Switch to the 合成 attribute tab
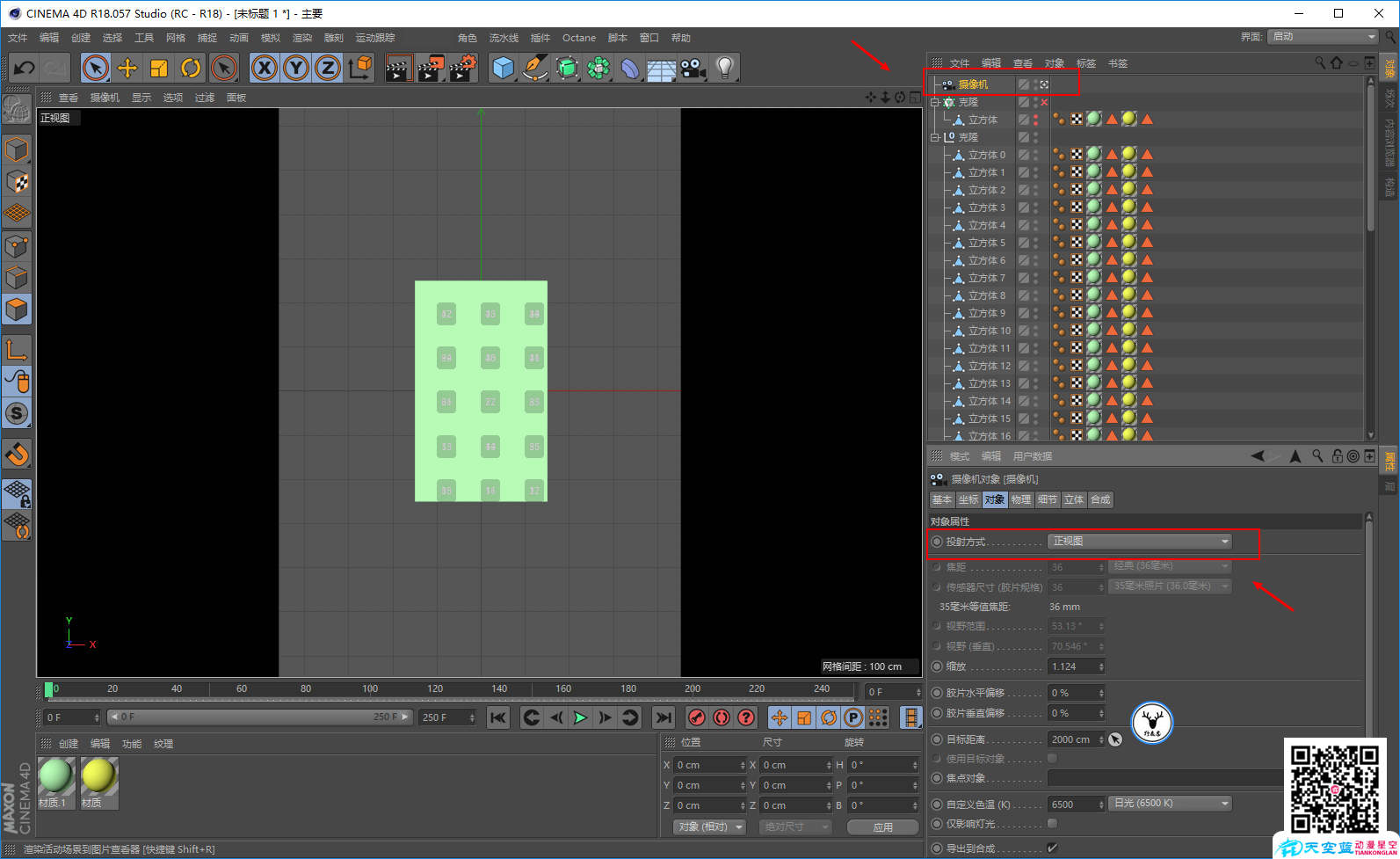This screenshot has width=1400, height=859. [1100, 499]
